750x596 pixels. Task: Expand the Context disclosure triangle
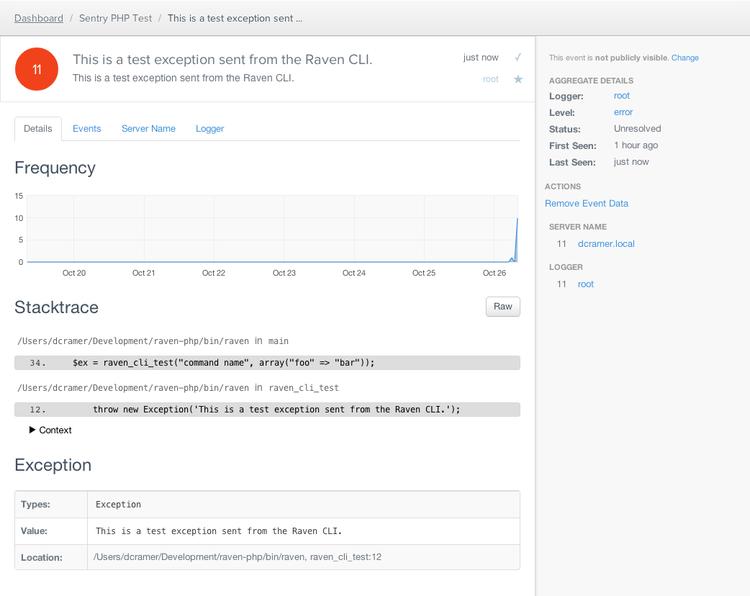[x=32, y=430]
